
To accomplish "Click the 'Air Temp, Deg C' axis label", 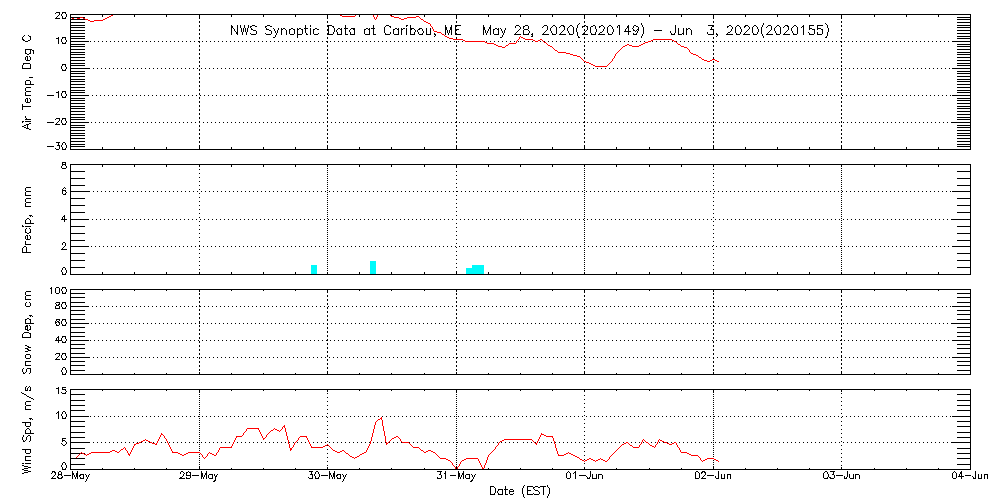I will 28,80.
